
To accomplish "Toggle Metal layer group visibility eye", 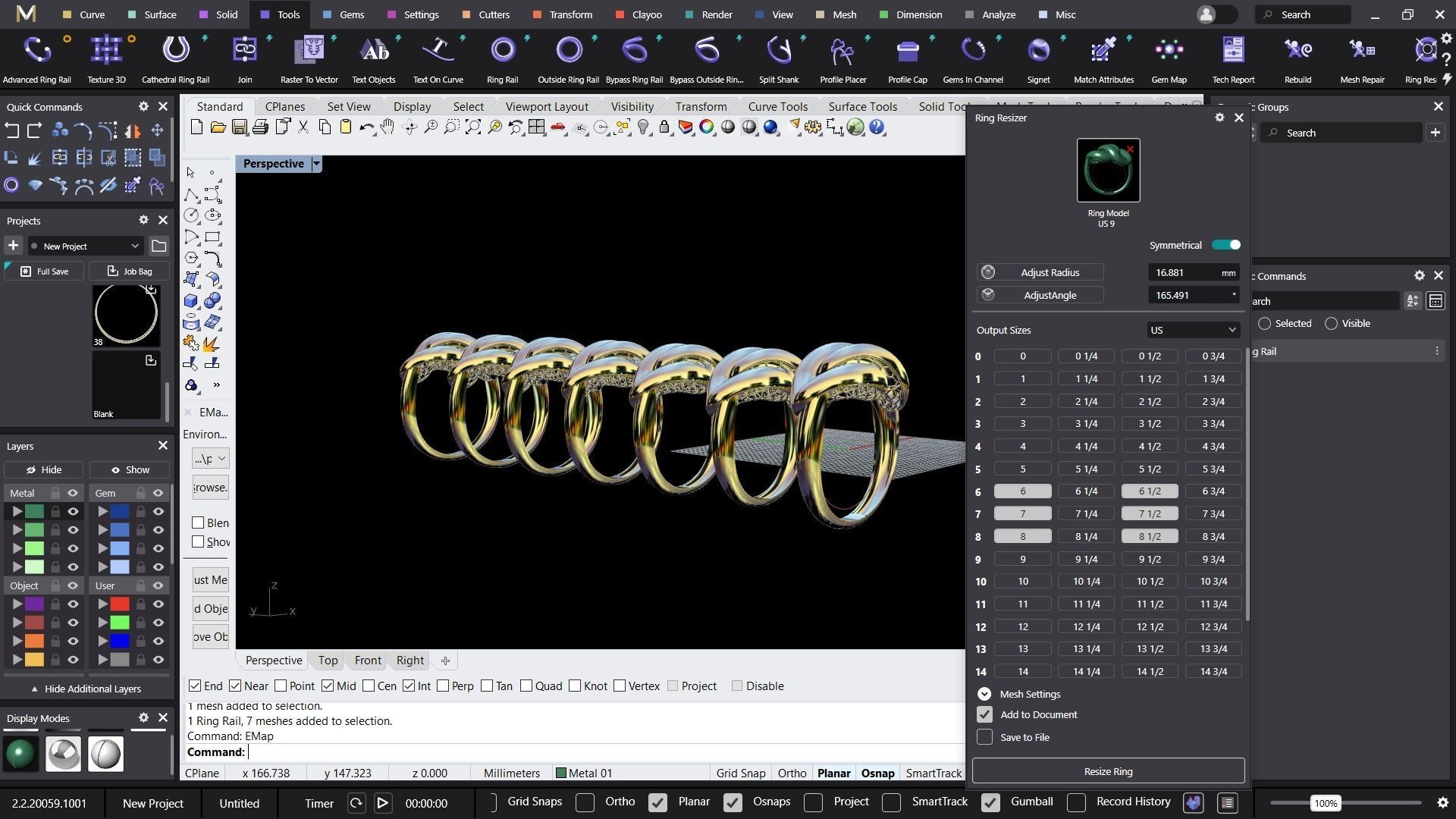I will pyautogui.click(x=73, y=494).
